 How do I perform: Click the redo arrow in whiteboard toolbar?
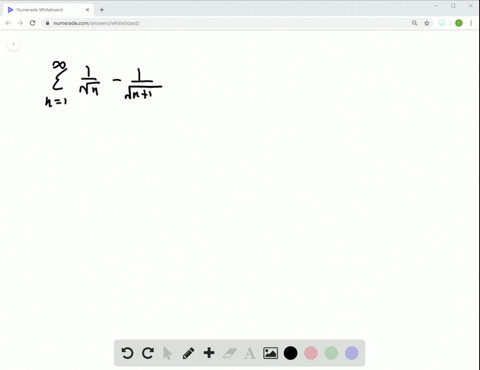(x=148, y=353)
